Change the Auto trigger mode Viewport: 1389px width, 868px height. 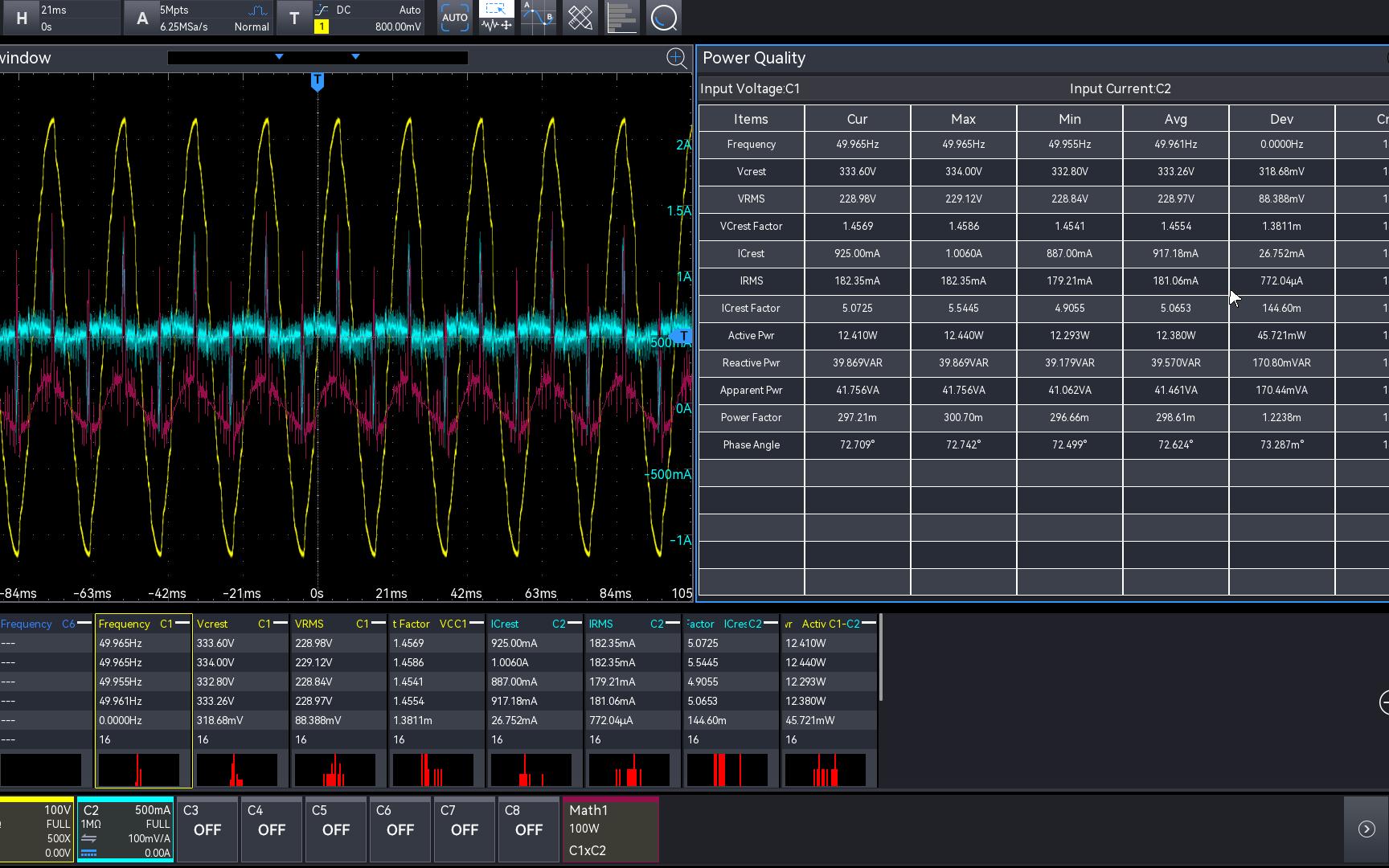409,10
